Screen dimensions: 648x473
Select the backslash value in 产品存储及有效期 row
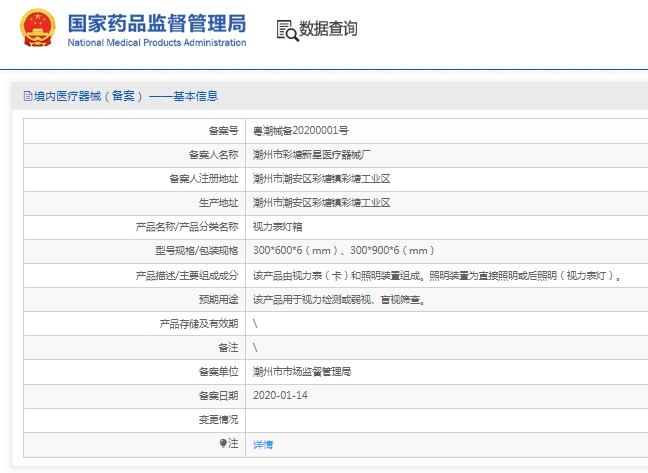pos(255,324)
